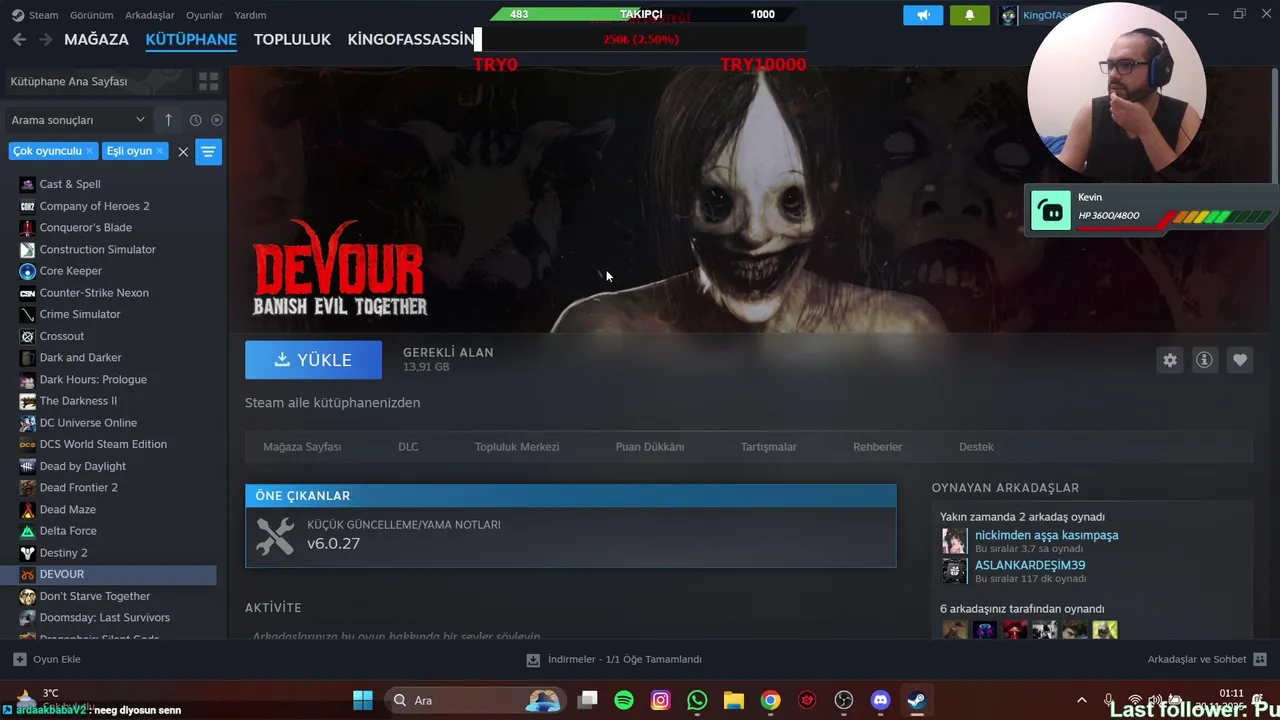
Task: Switch to the MAĞAZA tab
Action: (x=96, y=39)
